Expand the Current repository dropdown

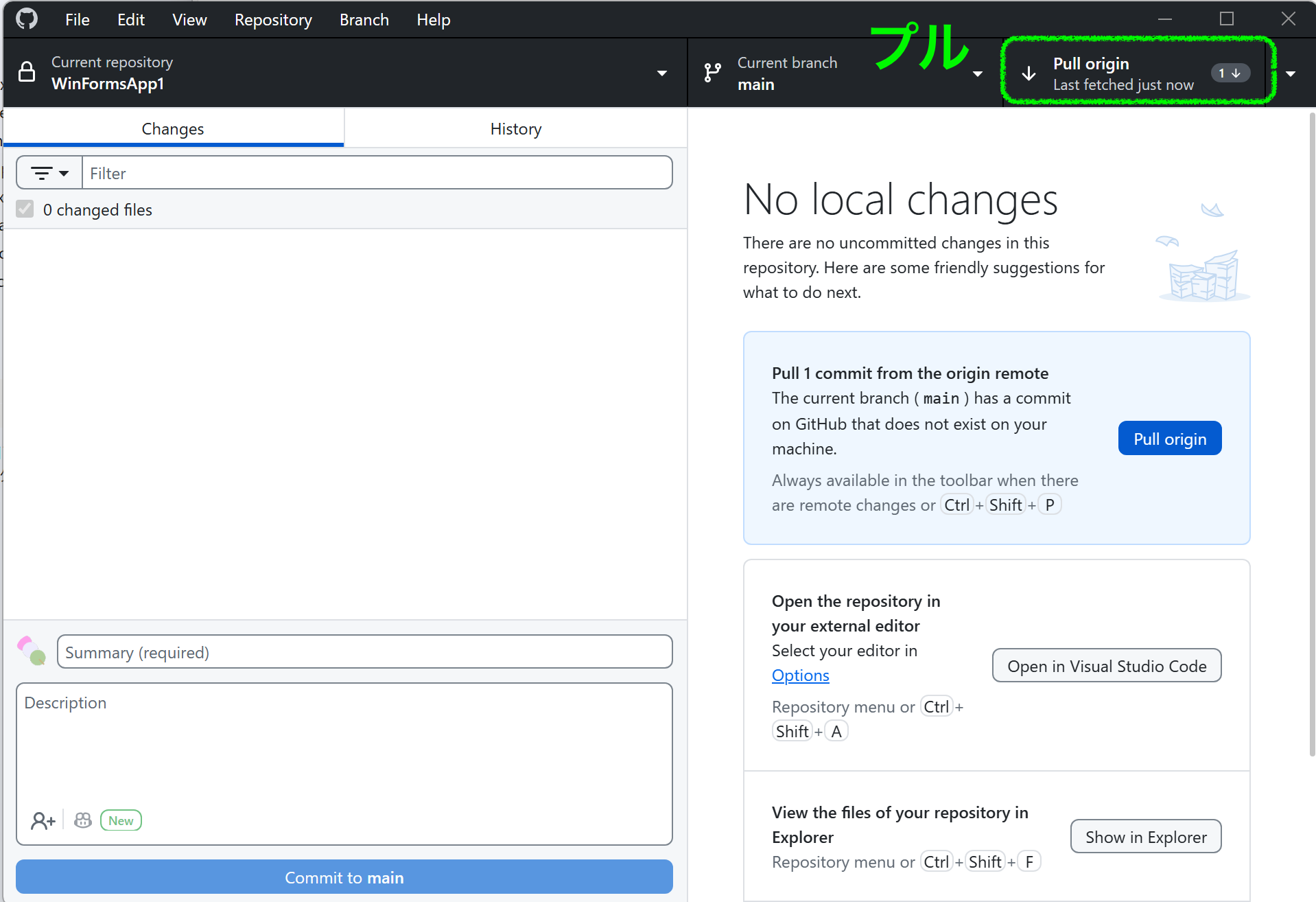661,73
